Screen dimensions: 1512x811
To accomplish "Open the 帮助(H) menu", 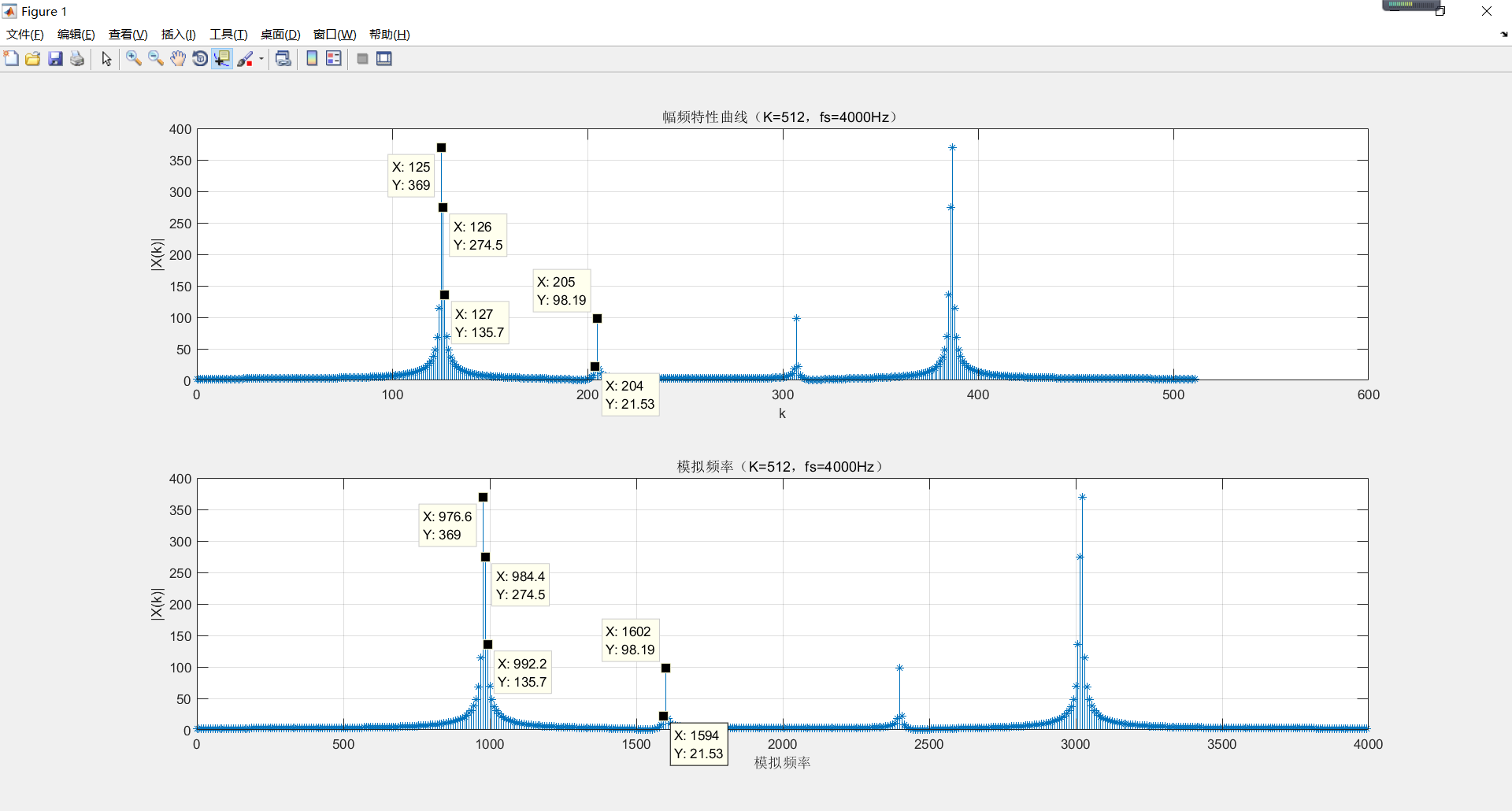I will (x=390, y=35).
